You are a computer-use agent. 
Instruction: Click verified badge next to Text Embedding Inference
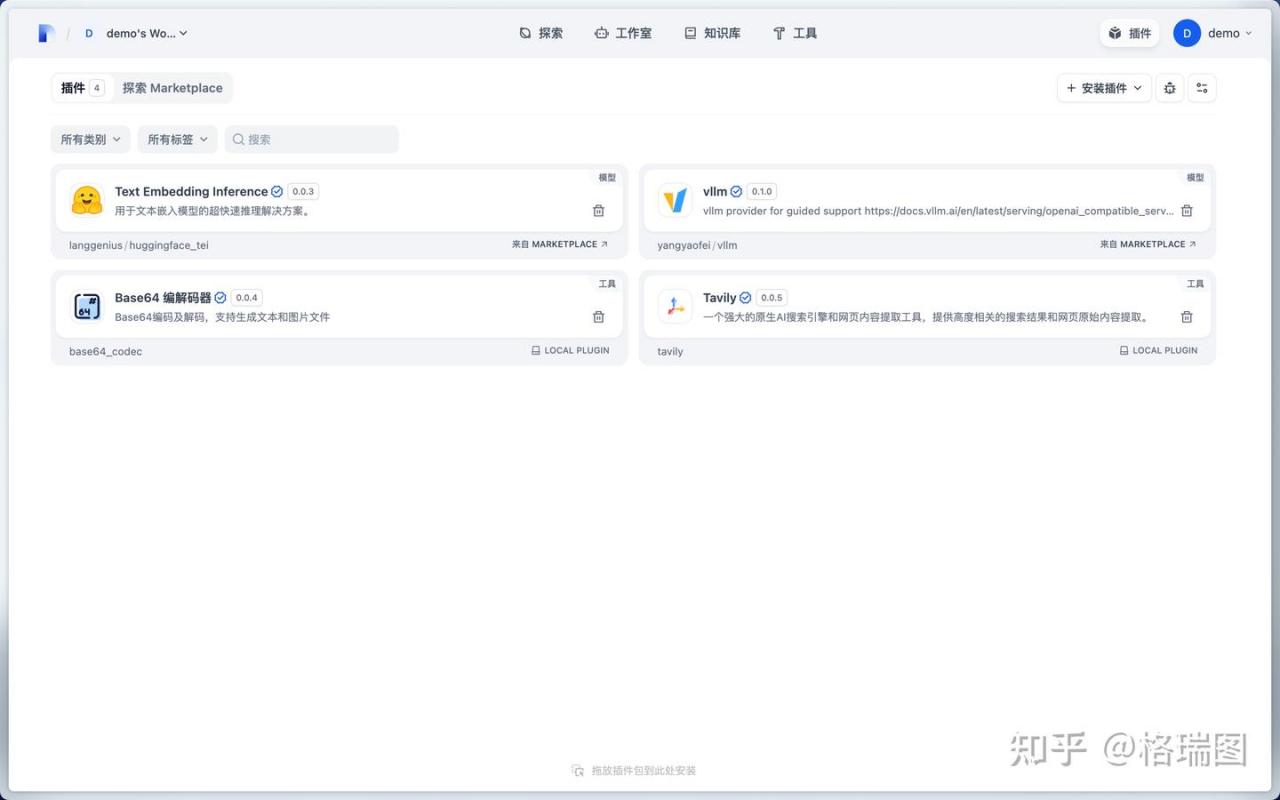tap(277, 191)
